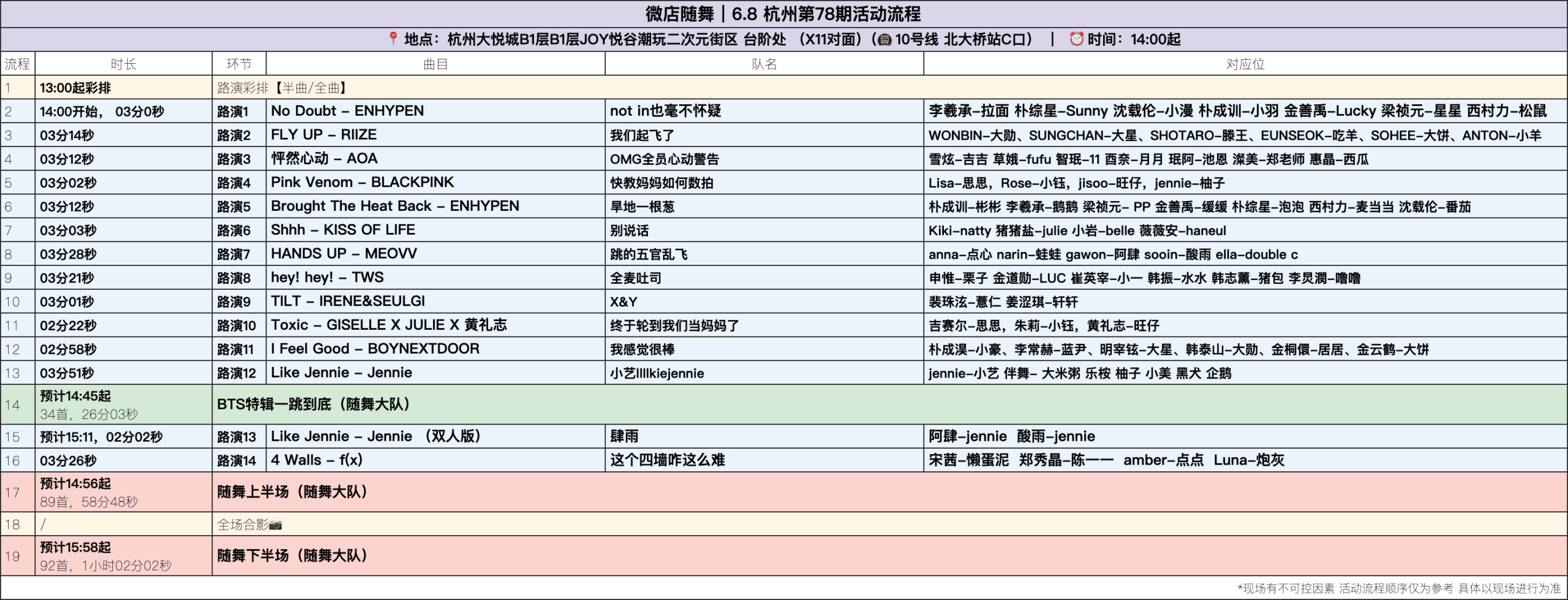Image resolution: width=1568 pixels, height=600 pixels.
Task: Select song cell hey! hey! – TWS
Action: pos(435,278)
